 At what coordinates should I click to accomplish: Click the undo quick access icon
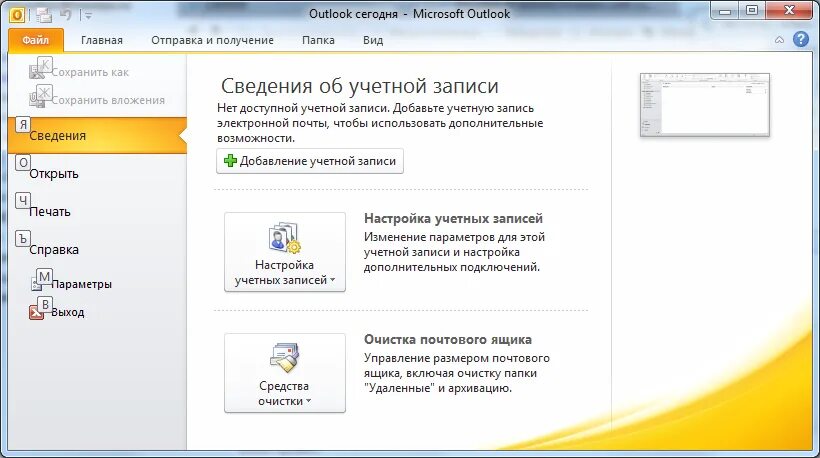[x=66, y=15]
